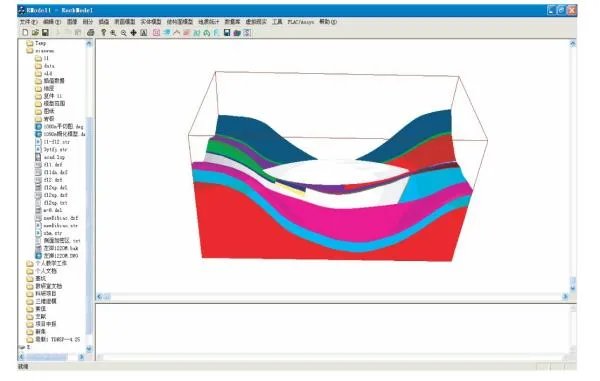Click the 3D viewport scroll-down arrow
This screenshot has width=600, height=381.
tap(572, 288)
